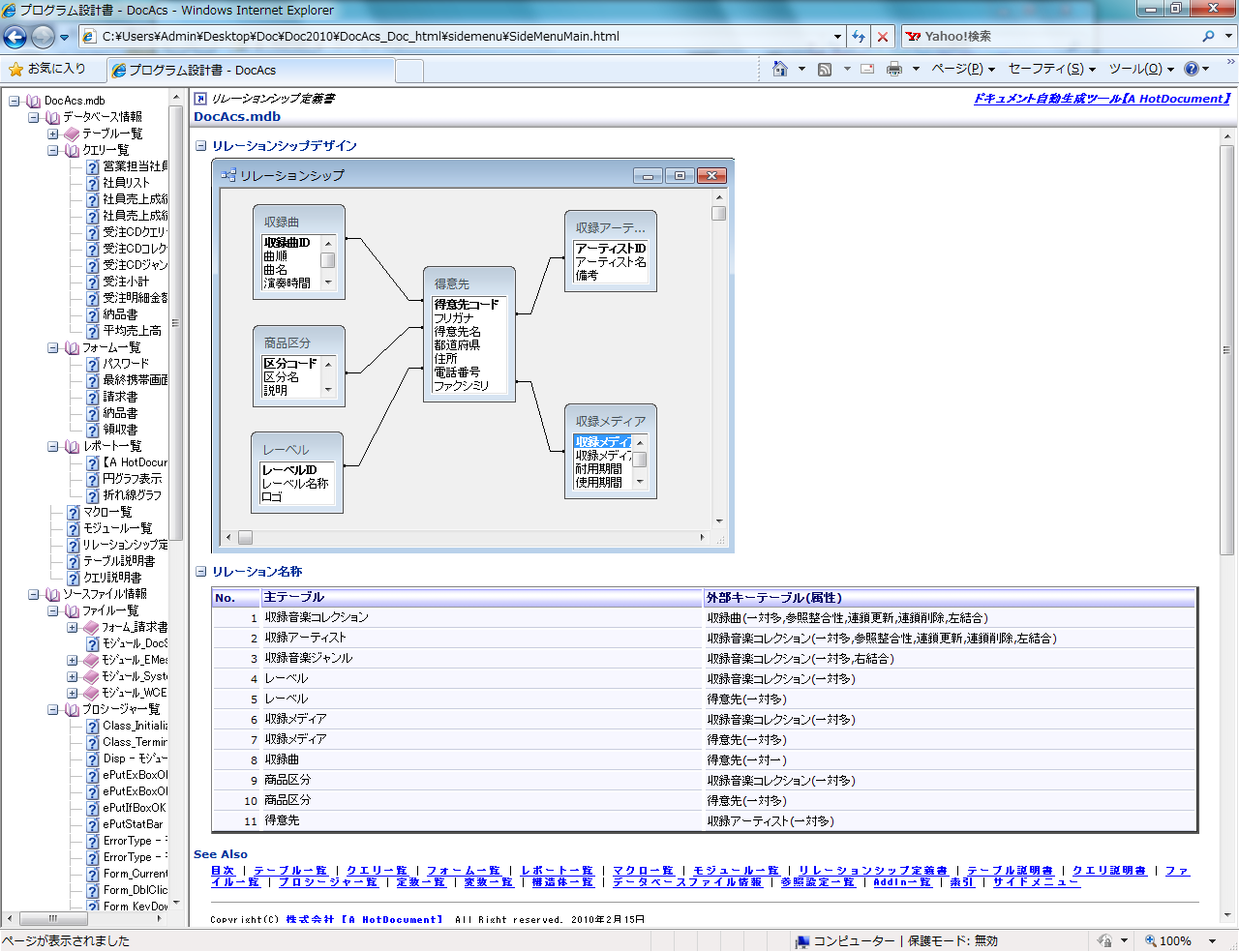The image size is (1239, 952).
Task: Click the 株式会社 A HotDocument copyright link
Action: click(364, 920)
